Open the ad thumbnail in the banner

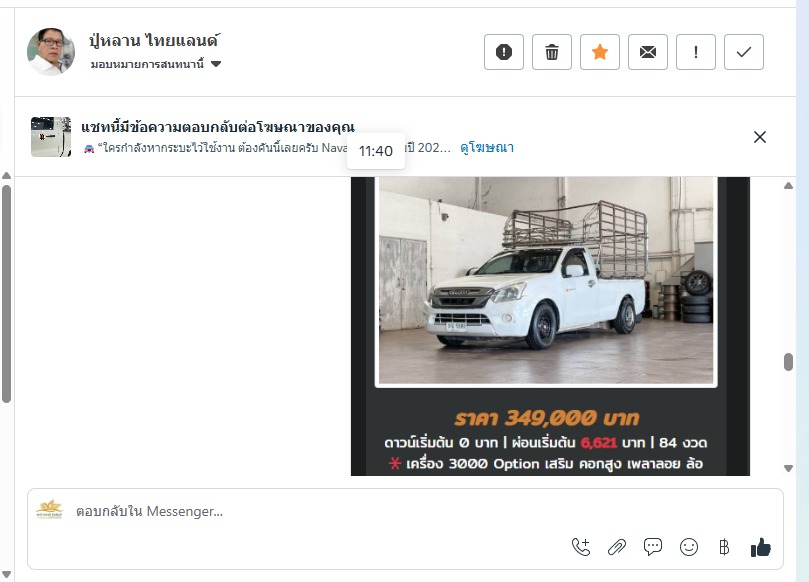51,137
